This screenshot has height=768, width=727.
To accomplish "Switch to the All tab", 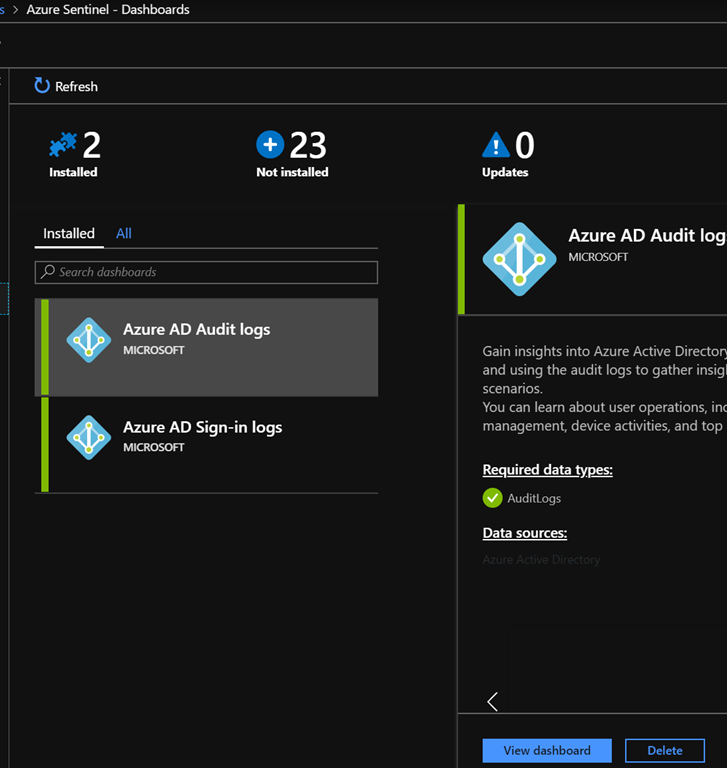I will (124, 234).
